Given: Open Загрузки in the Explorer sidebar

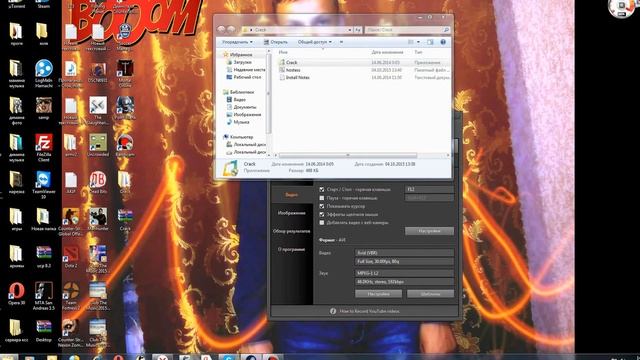Looking at the screenshot, I should (x=239, y=62).
